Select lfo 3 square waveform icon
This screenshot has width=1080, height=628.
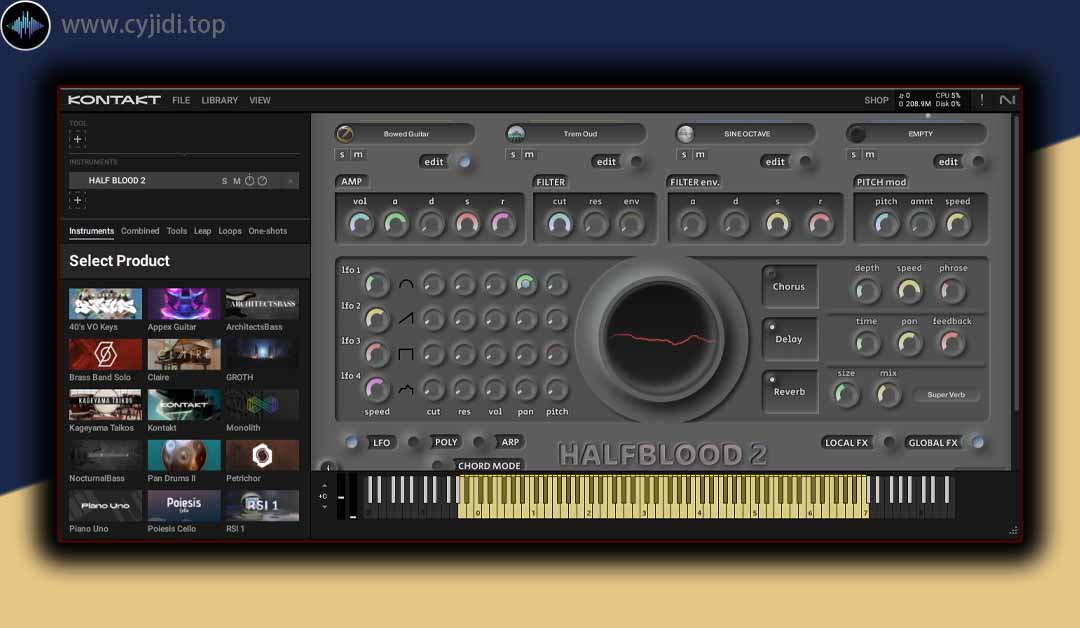tap(406, 354)
